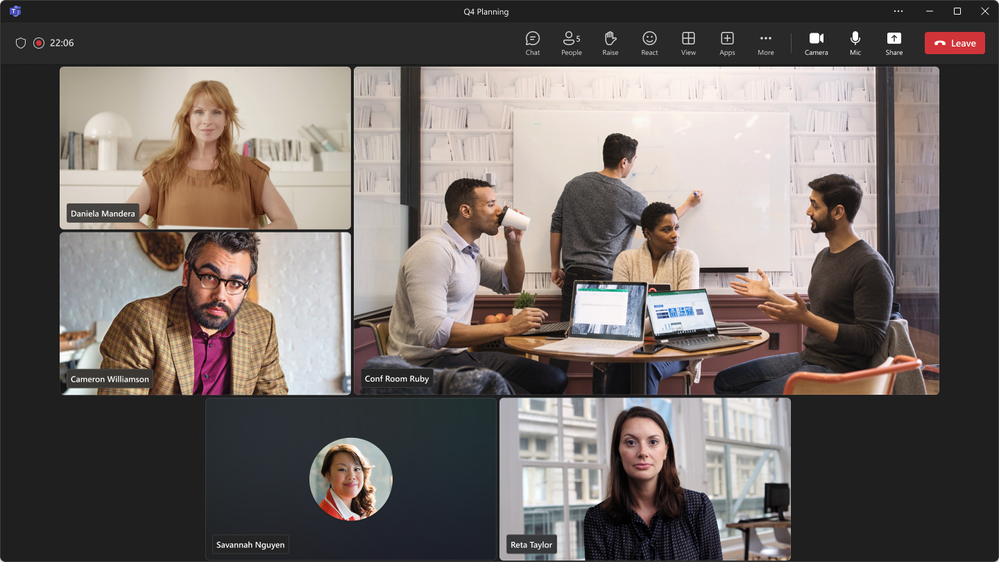
Task: Raise your hand in meeting
Action: pyautogui.click(x=610, y=42)
